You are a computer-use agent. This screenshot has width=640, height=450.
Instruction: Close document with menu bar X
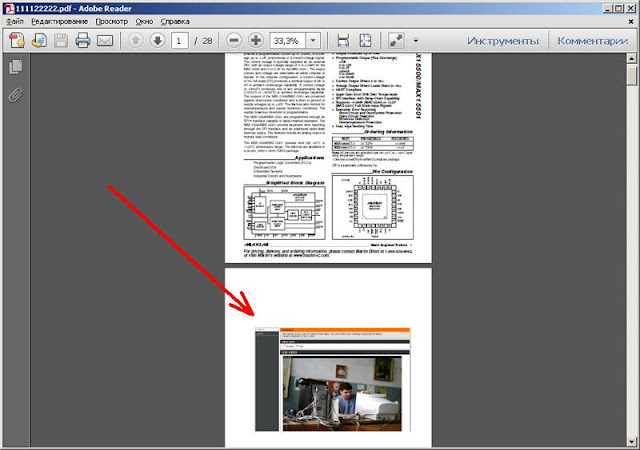(x=631, y=22)
